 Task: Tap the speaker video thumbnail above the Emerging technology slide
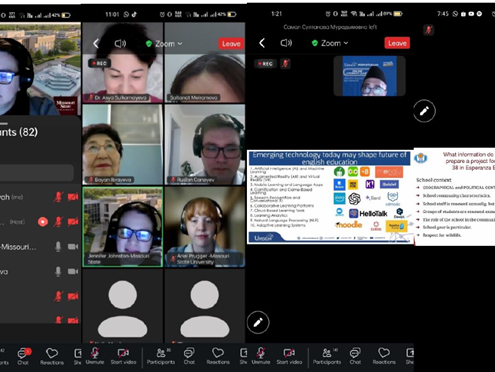(369, 76)
